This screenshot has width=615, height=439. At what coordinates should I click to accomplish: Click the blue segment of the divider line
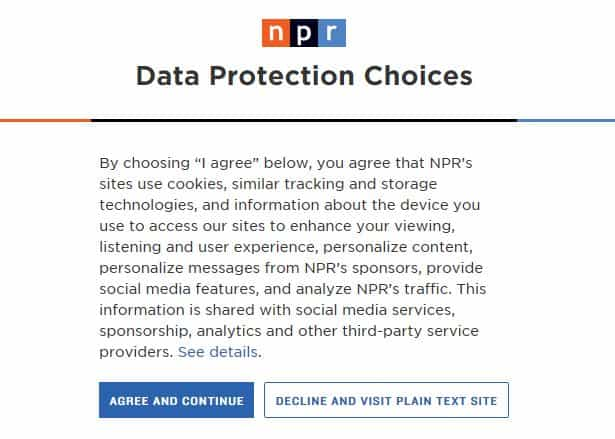pos(566,120)
